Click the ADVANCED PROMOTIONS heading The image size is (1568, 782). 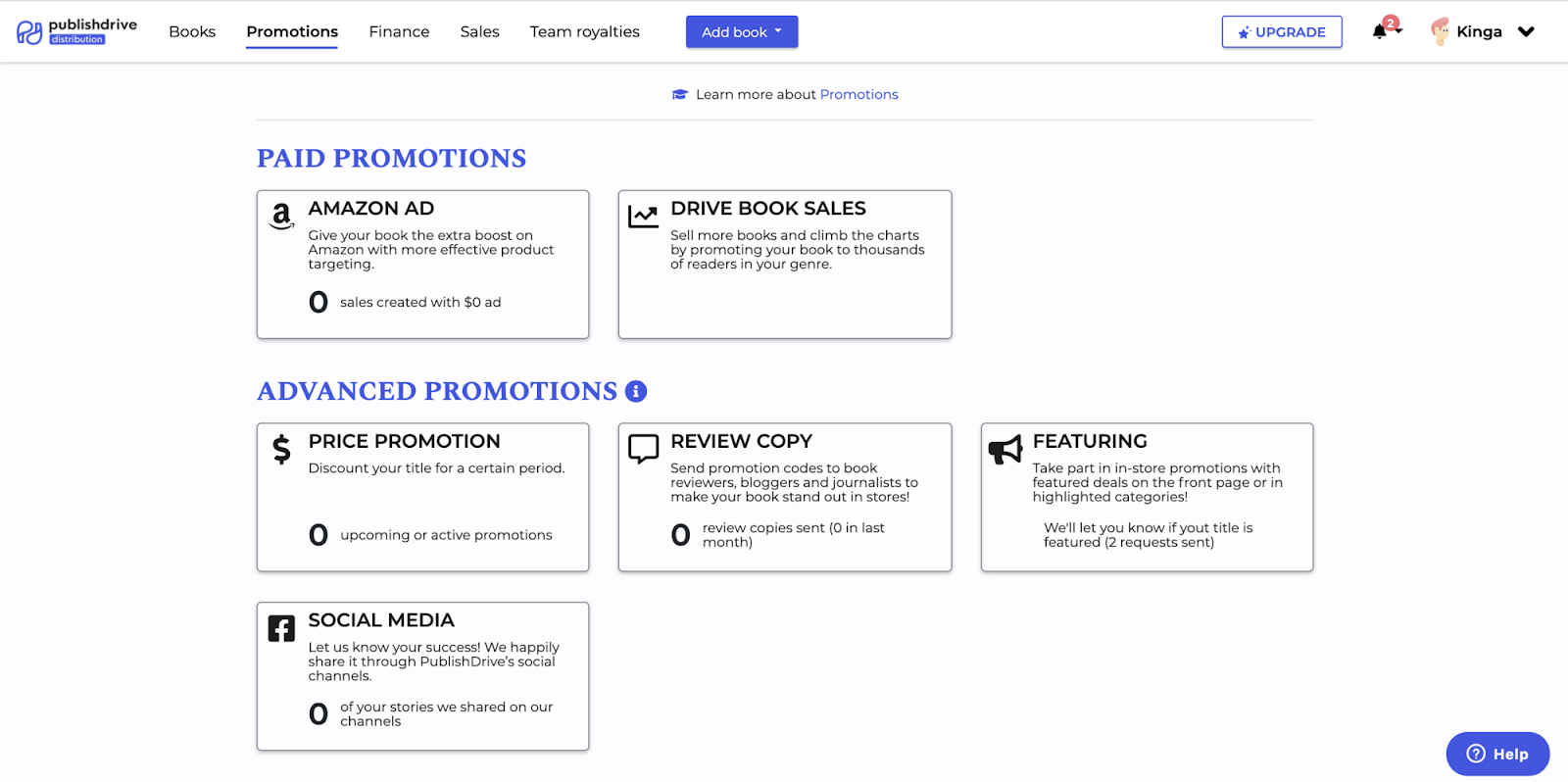coord(437,391)
